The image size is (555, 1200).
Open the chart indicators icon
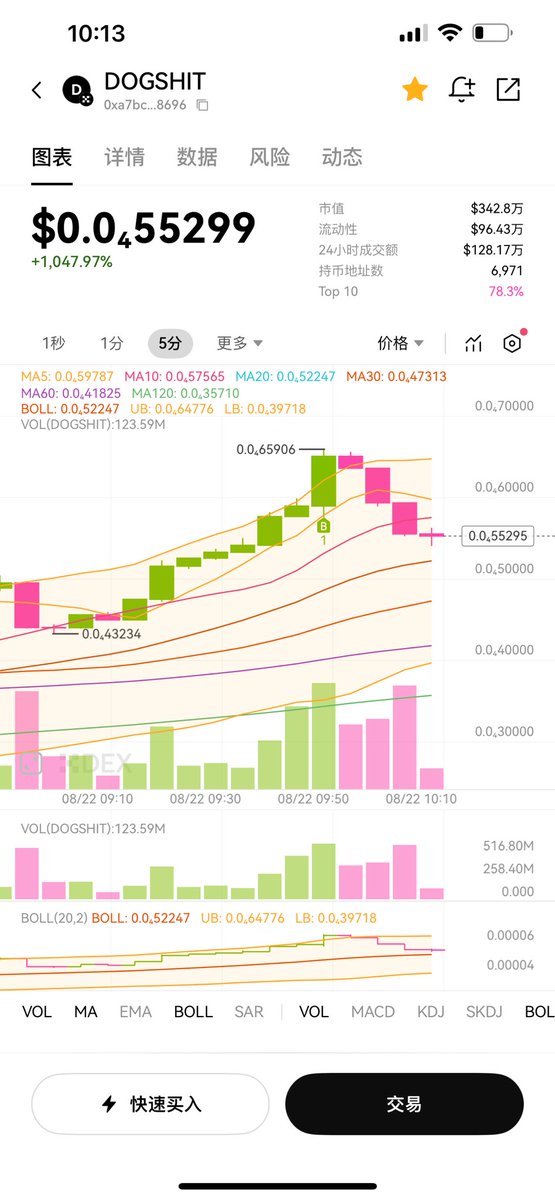473,344
